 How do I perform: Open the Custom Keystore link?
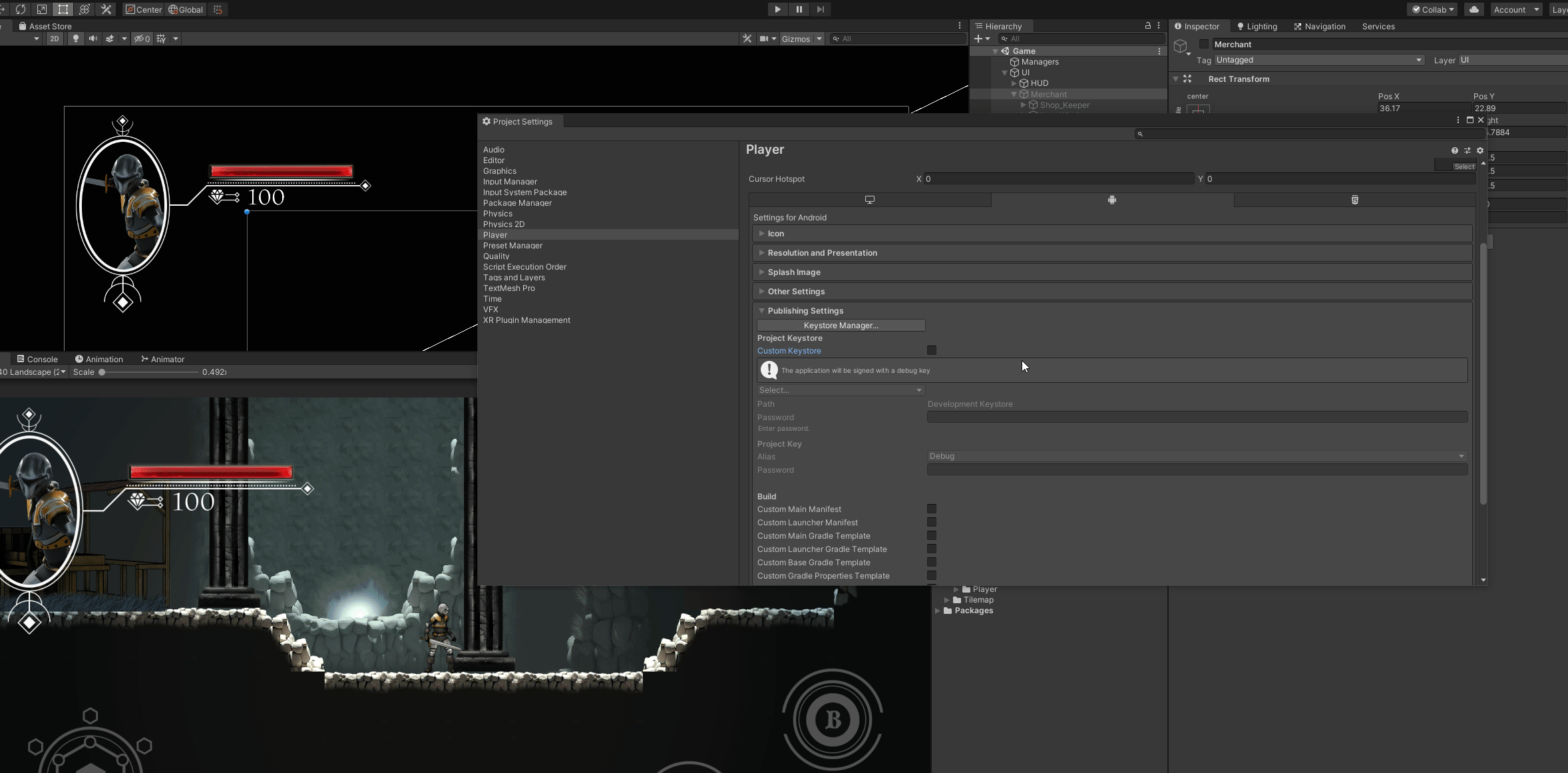[x=789, y=351]
